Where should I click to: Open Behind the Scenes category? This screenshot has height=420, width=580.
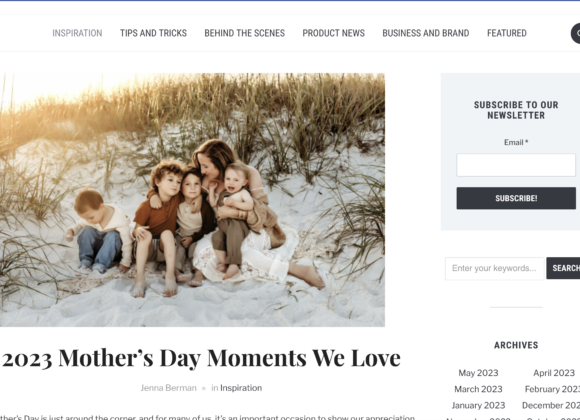pos(245,33)
